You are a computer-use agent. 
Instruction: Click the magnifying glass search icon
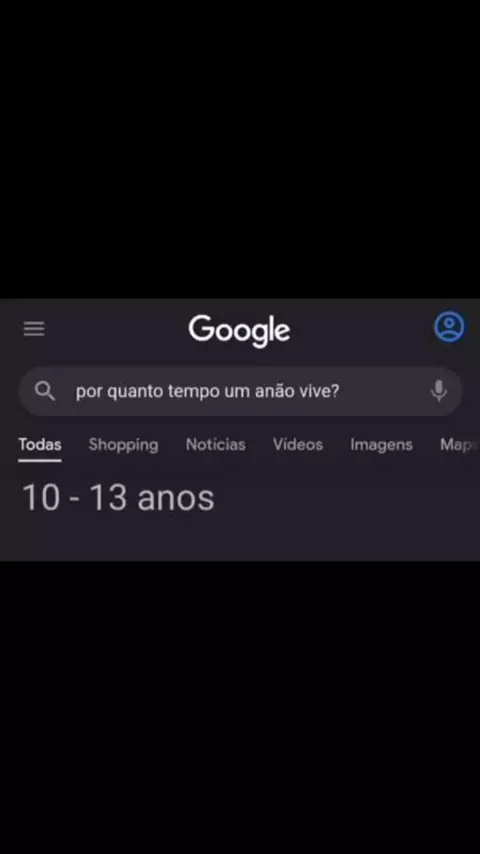45,391
